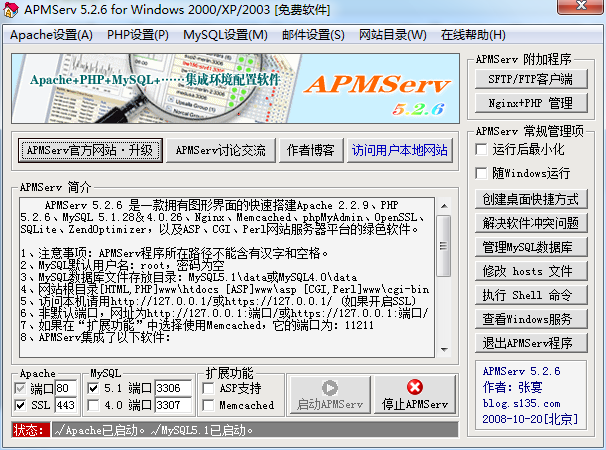Open the MySQL设置(M) menu
Screen dimensions: 606x450
pos(225,35)
